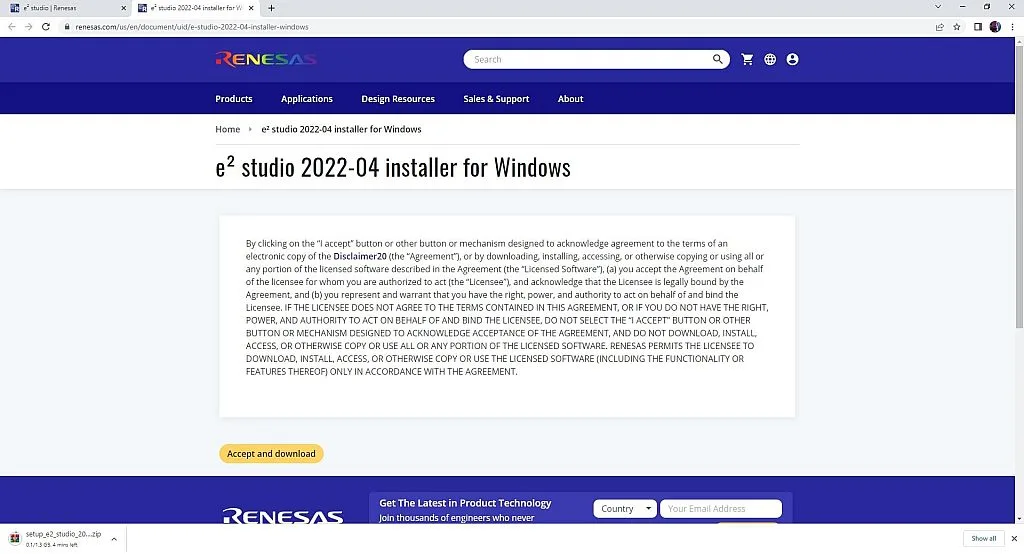Close the e² studio | Renesas tab
Screen dimensions: 1024x554
pos(123,8)
